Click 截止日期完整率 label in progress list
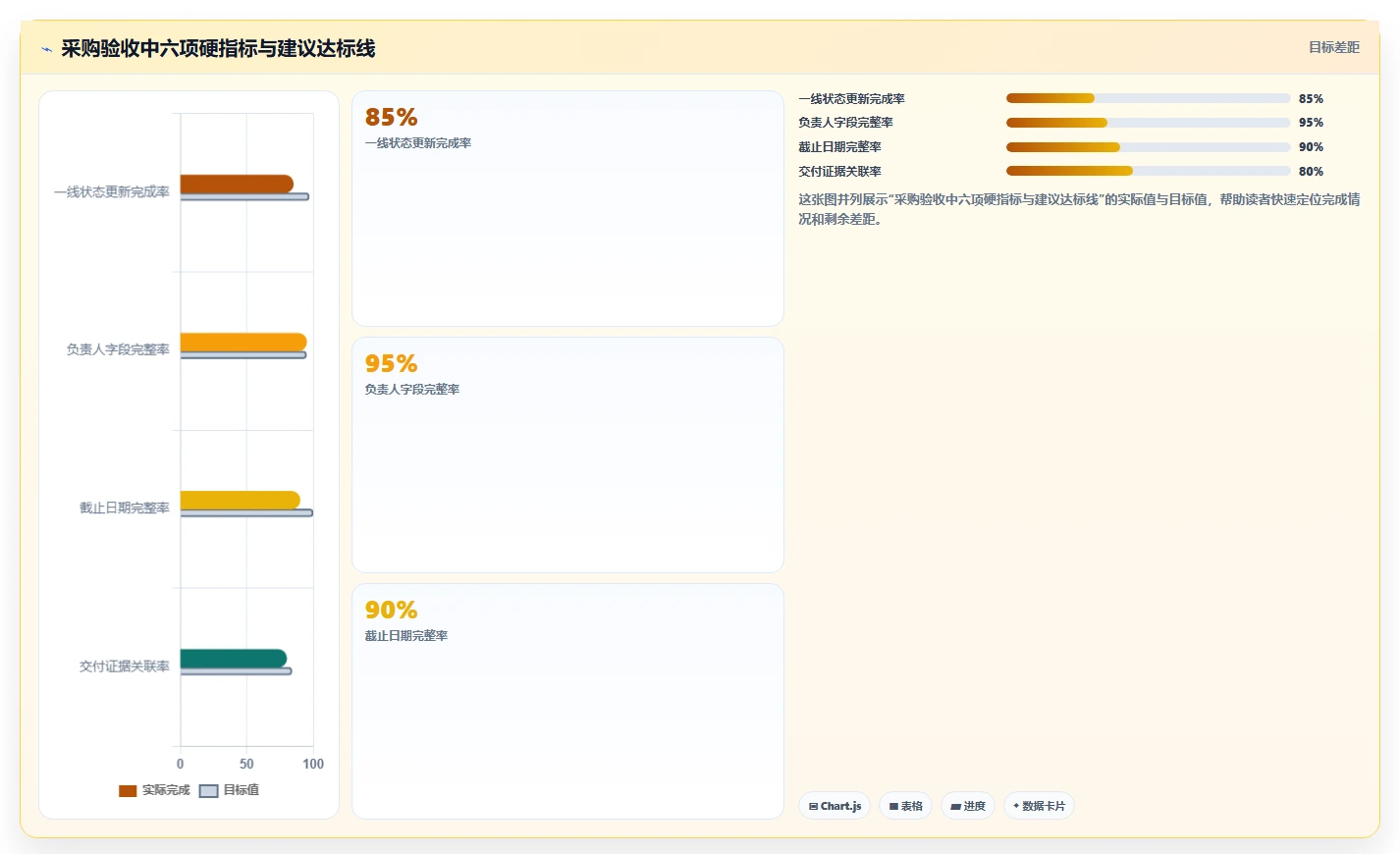The height and width of the screenshot is (854, 1400). [x=840, y=147]
